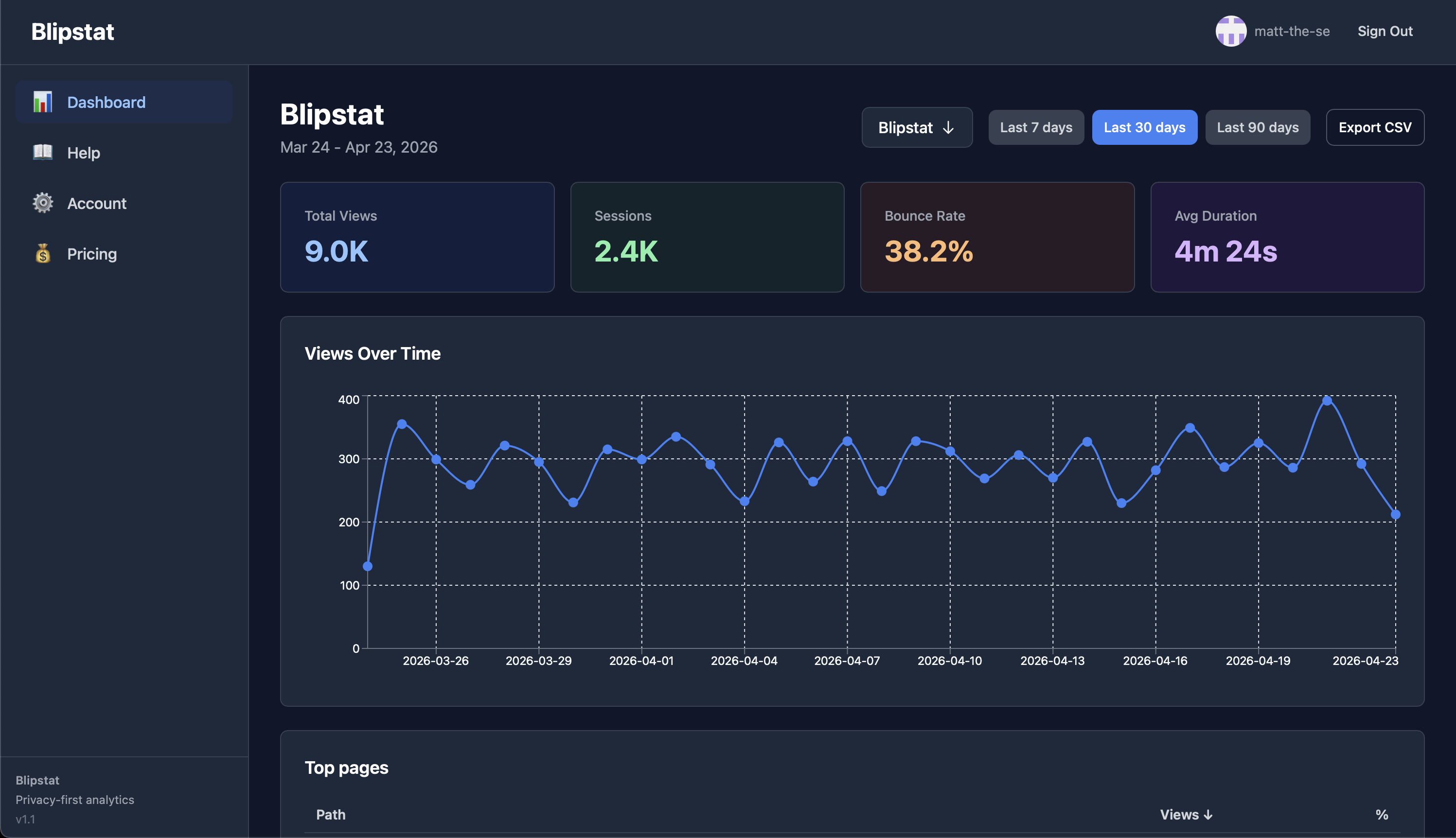The height and width of the screenshot is (838, 1456).
Task: Click the Blipstat logo in top bar
Action: (72, 32)
